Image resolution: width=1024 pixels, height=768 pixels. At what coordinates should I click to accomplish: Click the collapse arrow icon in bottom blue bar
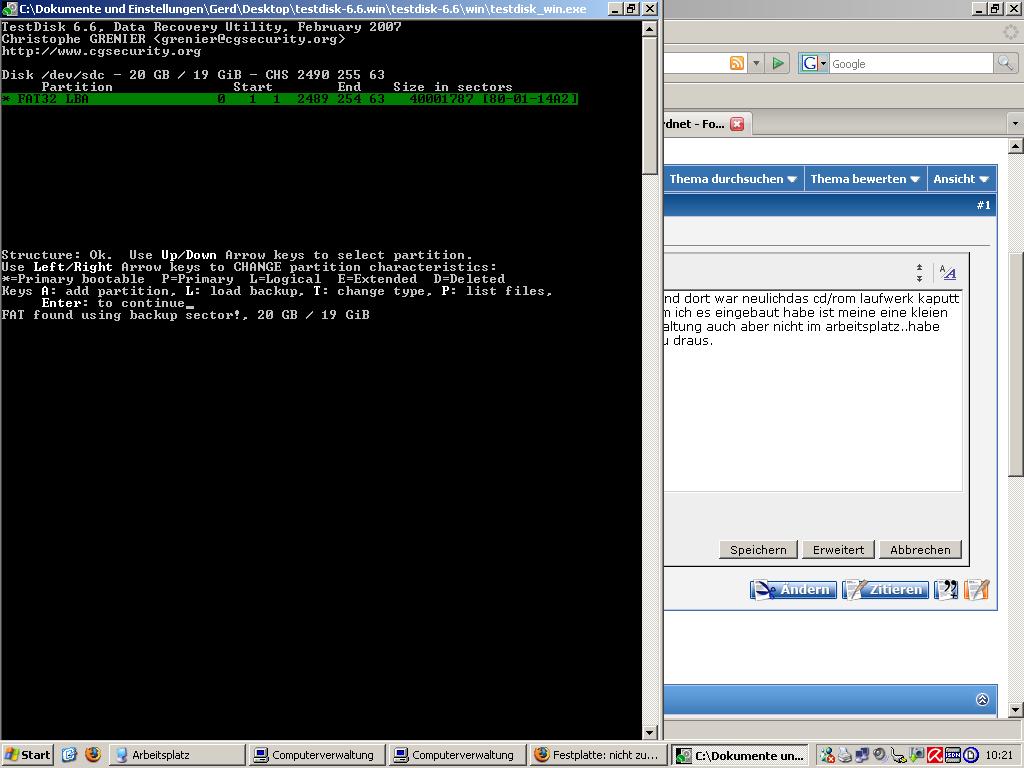[x=982, y=699]
